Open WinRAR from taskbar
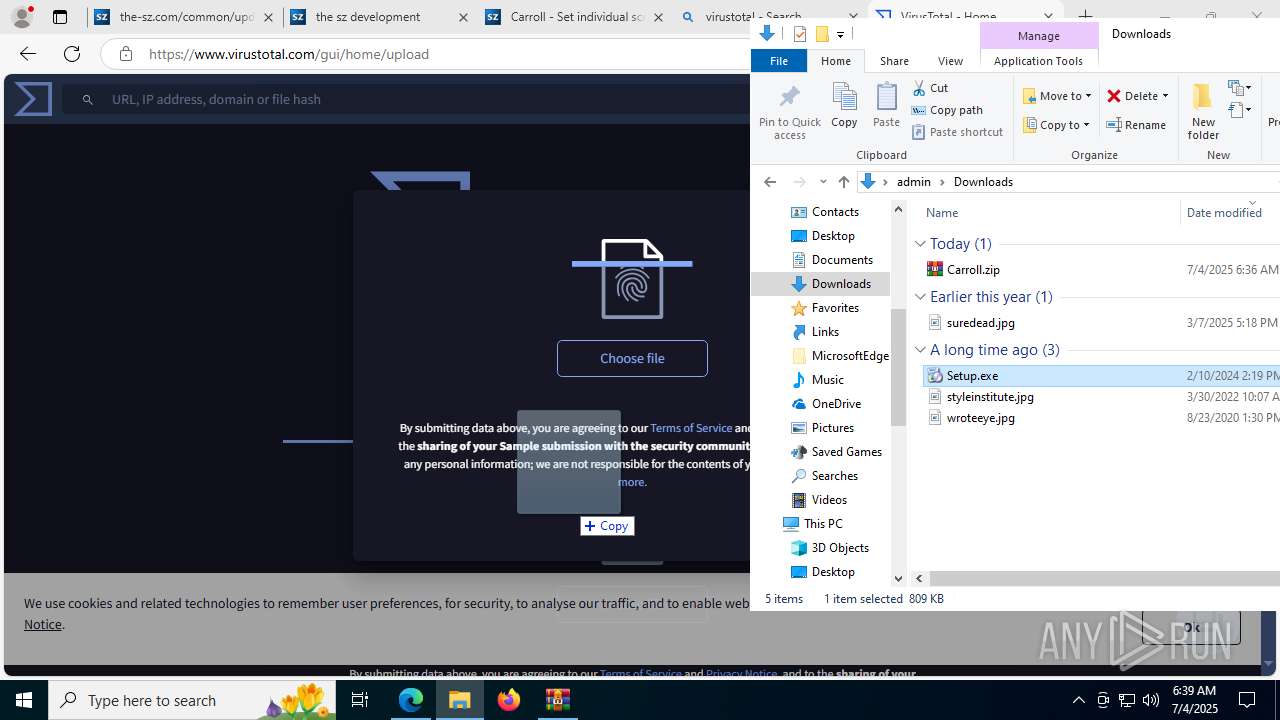Viewport: 1280px width, 720px height. [x=557, y=700]
